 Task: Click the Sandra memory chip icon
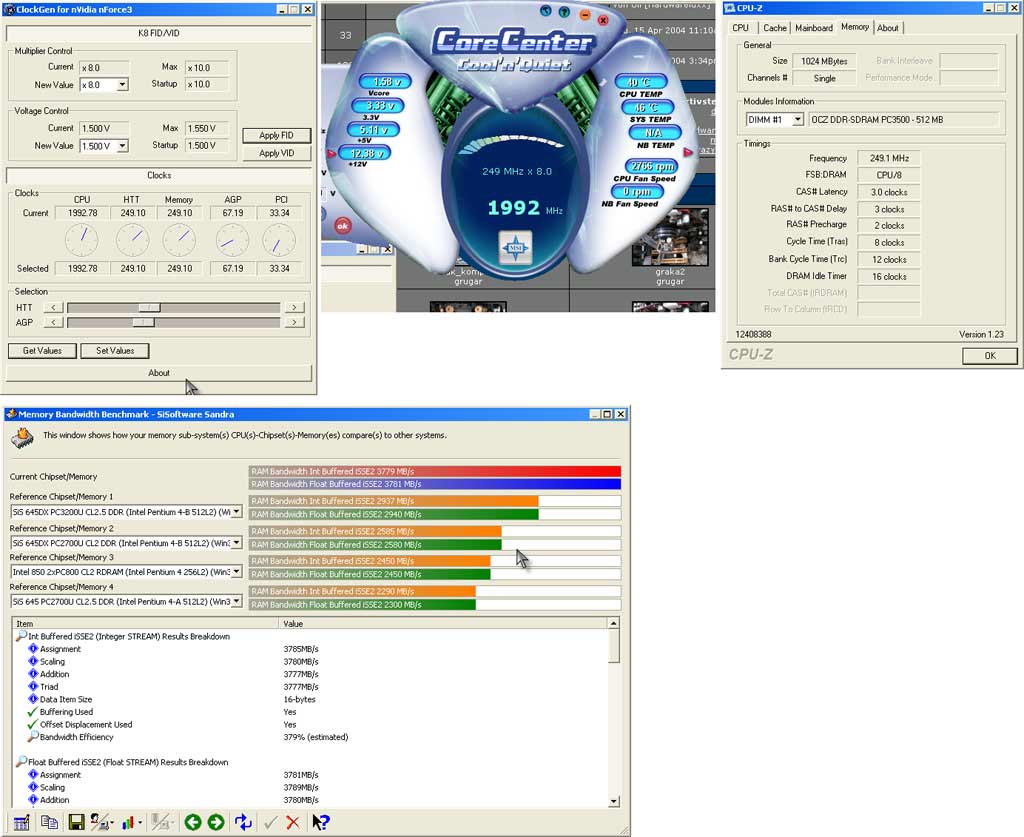click(23, 437)
